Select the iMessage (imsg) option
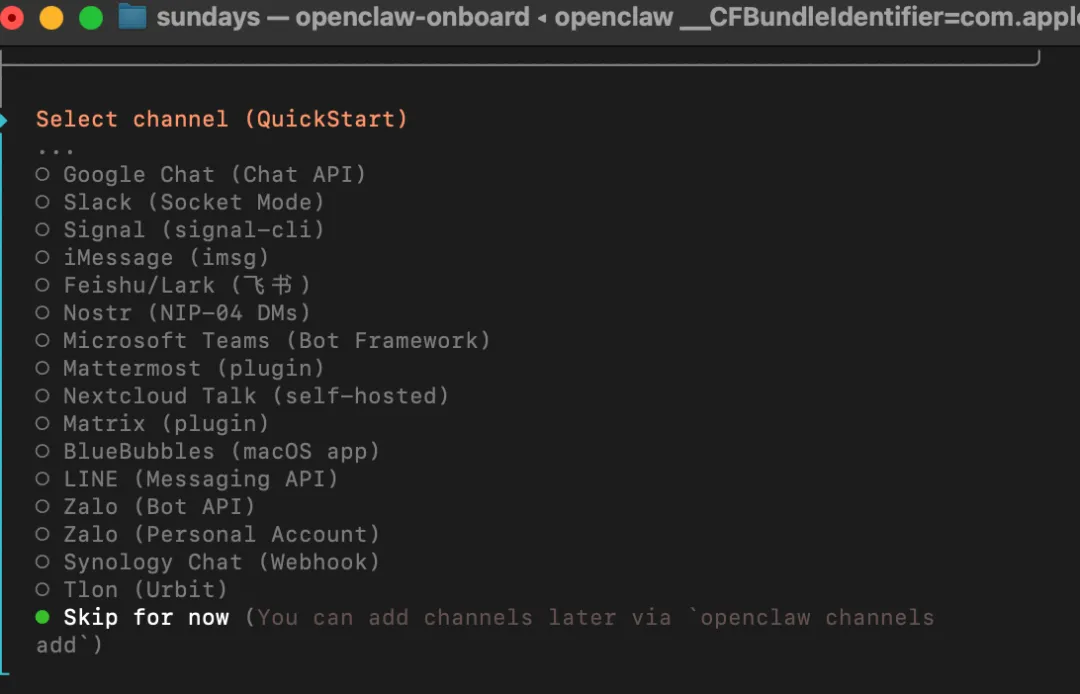 point(165,258)
